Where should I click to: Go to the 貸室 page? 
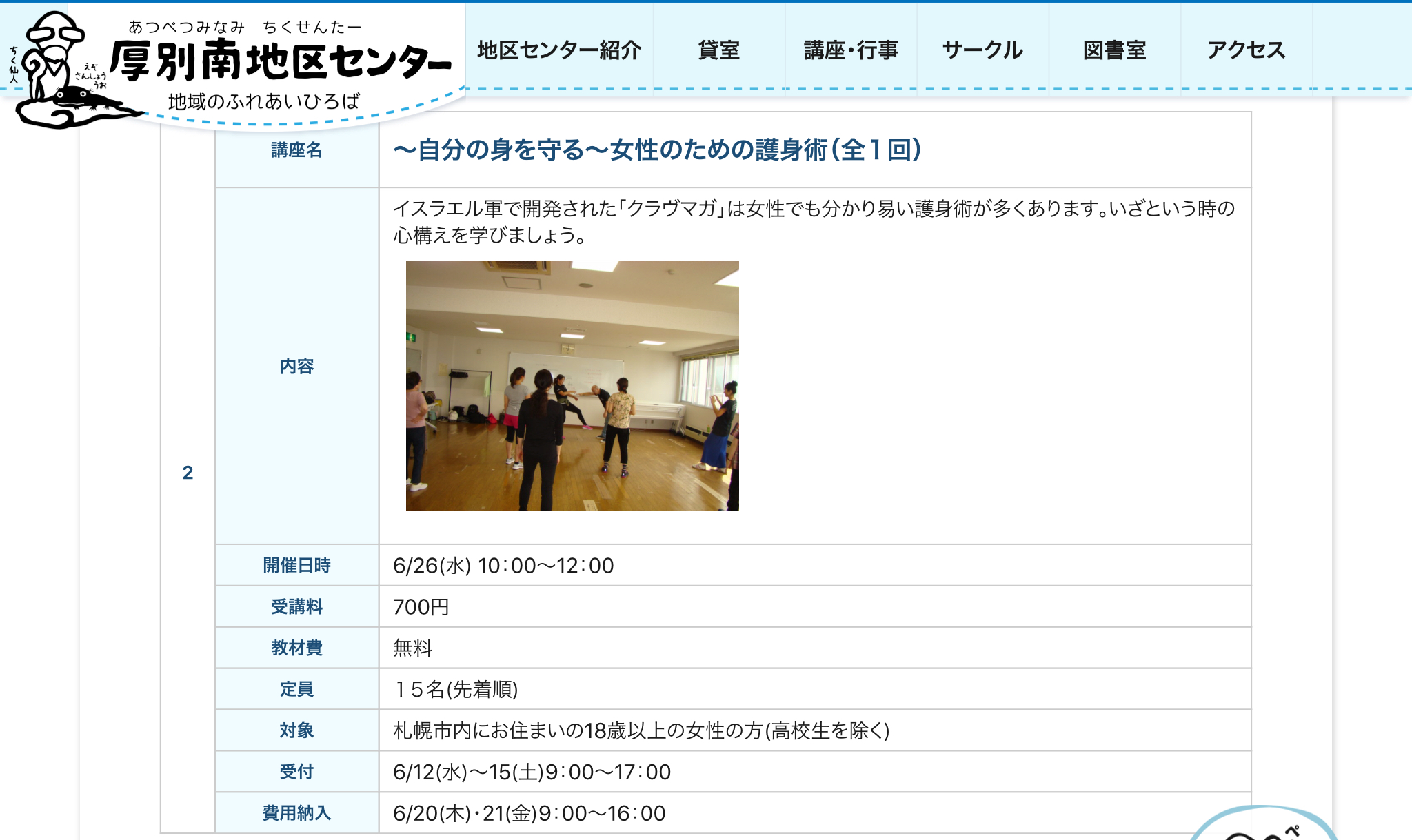pos(718,50)
